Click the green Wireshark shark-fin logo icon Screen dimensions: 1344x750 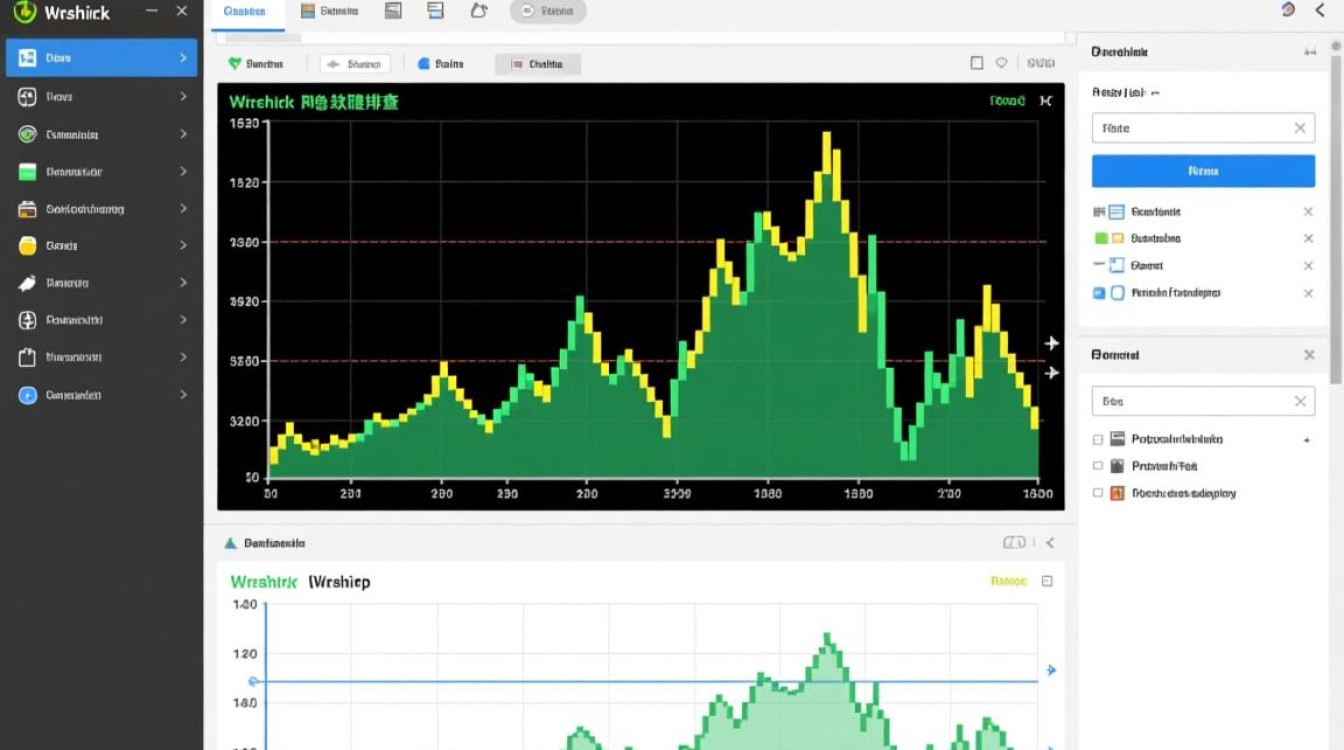(x=23, y=12)
